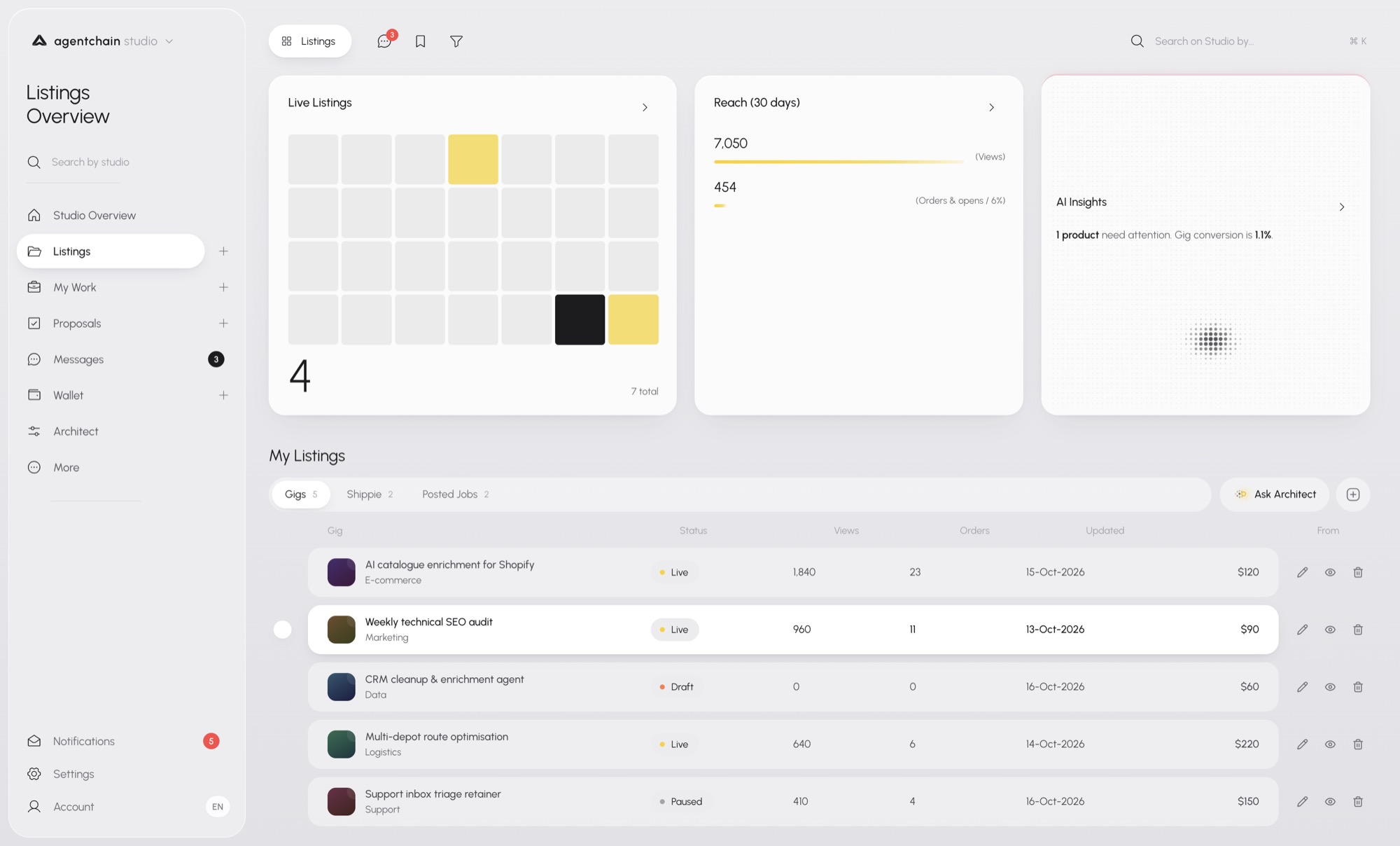Open the messages chat icon in top toolbar
This screenshot has height=846, width=1400.
[384, 41]
